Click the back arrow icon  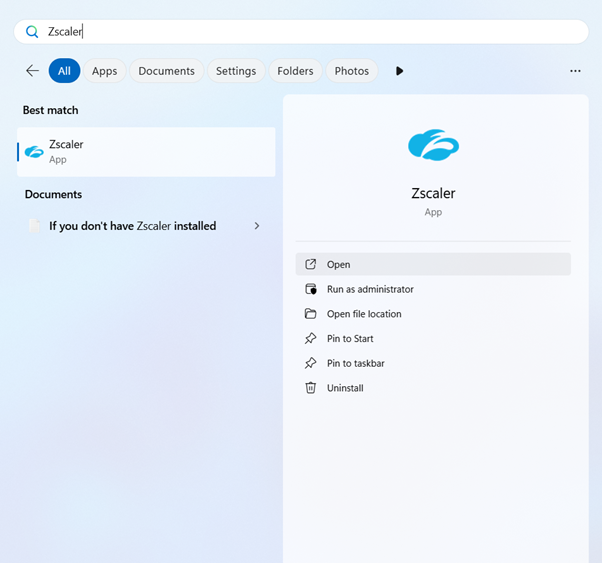tap(32, 71)
